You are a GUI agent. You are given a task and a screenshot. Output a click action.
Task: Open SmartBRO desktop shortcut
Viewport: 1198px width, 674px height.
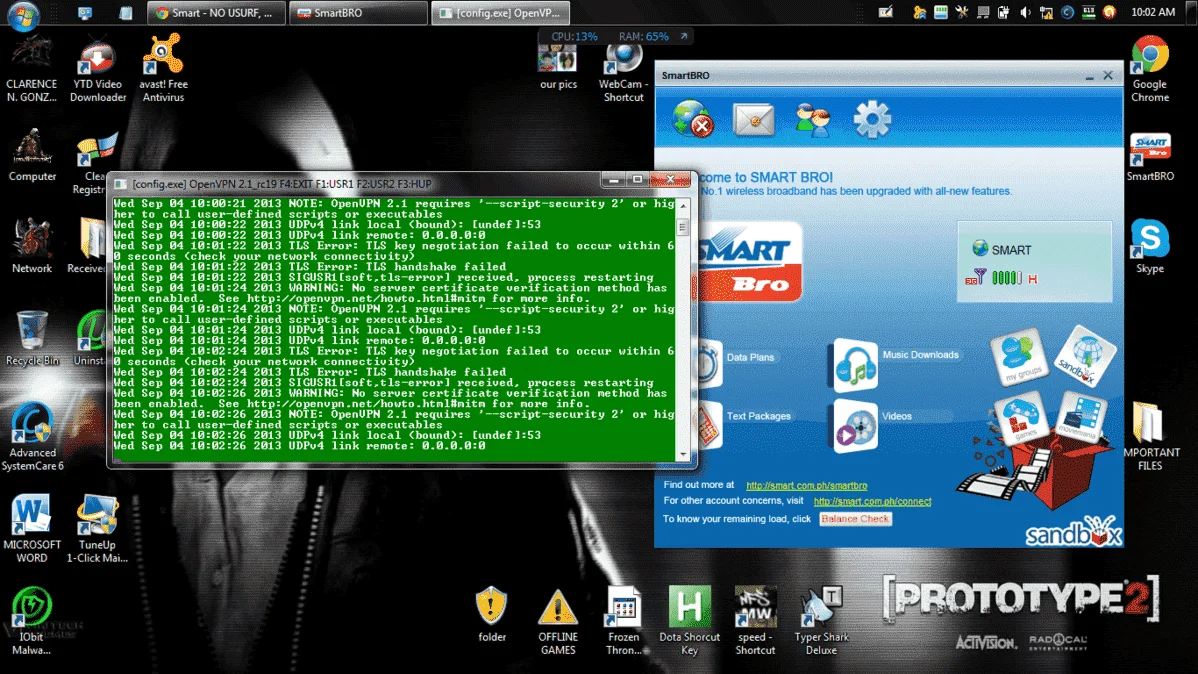(1150, 157)
